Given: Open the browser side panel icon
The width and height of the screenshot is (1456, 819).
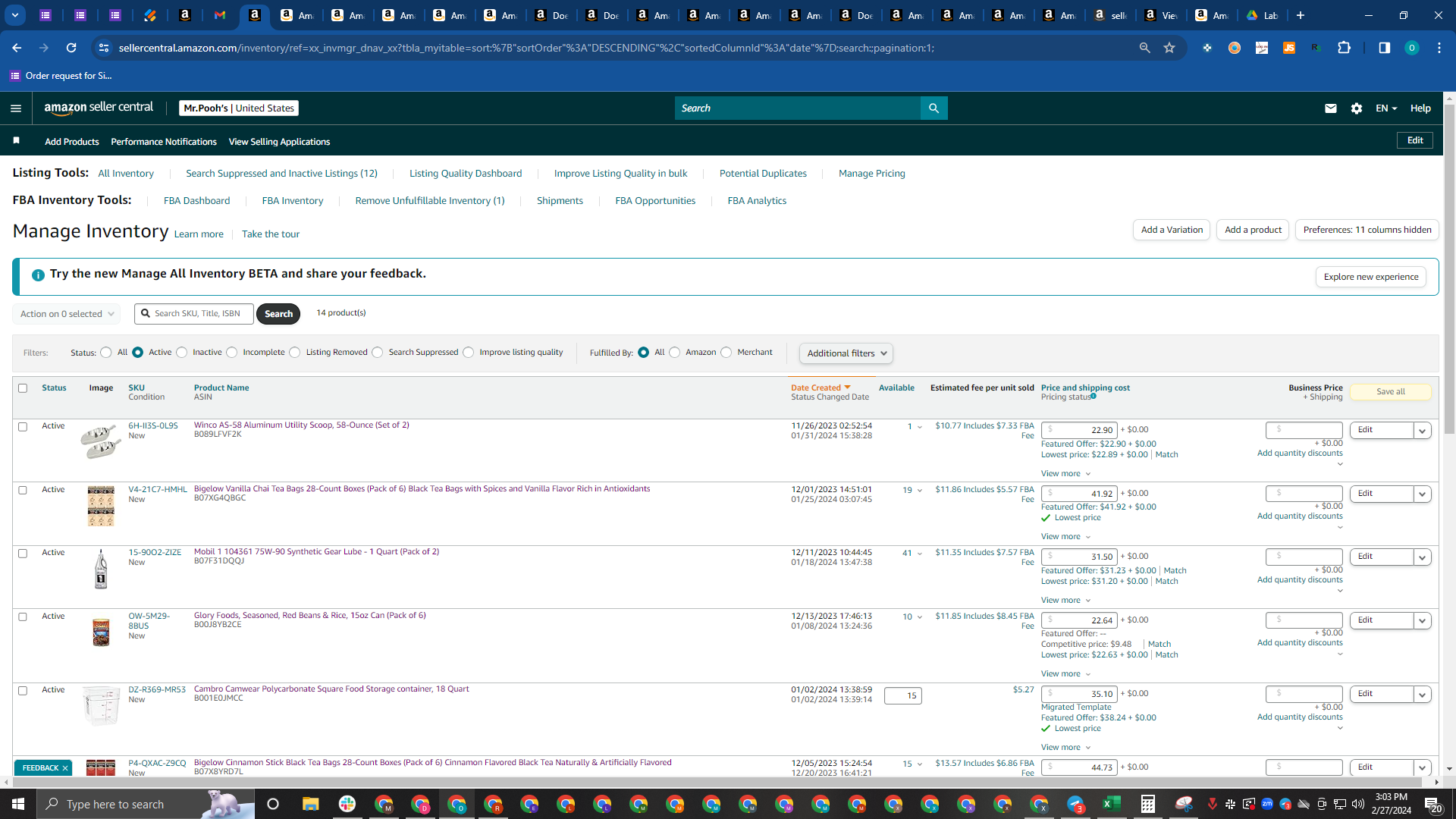Looking at the screenshot, I should click(x=1385, y=48).
